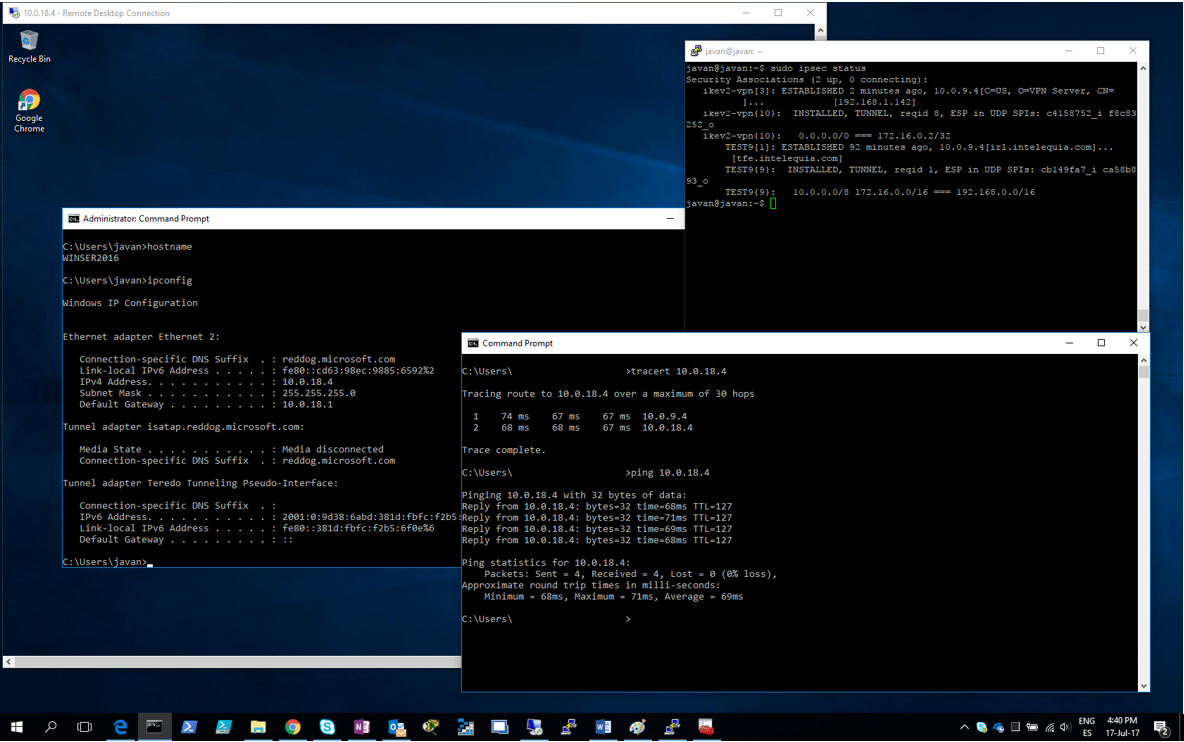Open File Explorer from the taskbar

[x=258, y=727]
